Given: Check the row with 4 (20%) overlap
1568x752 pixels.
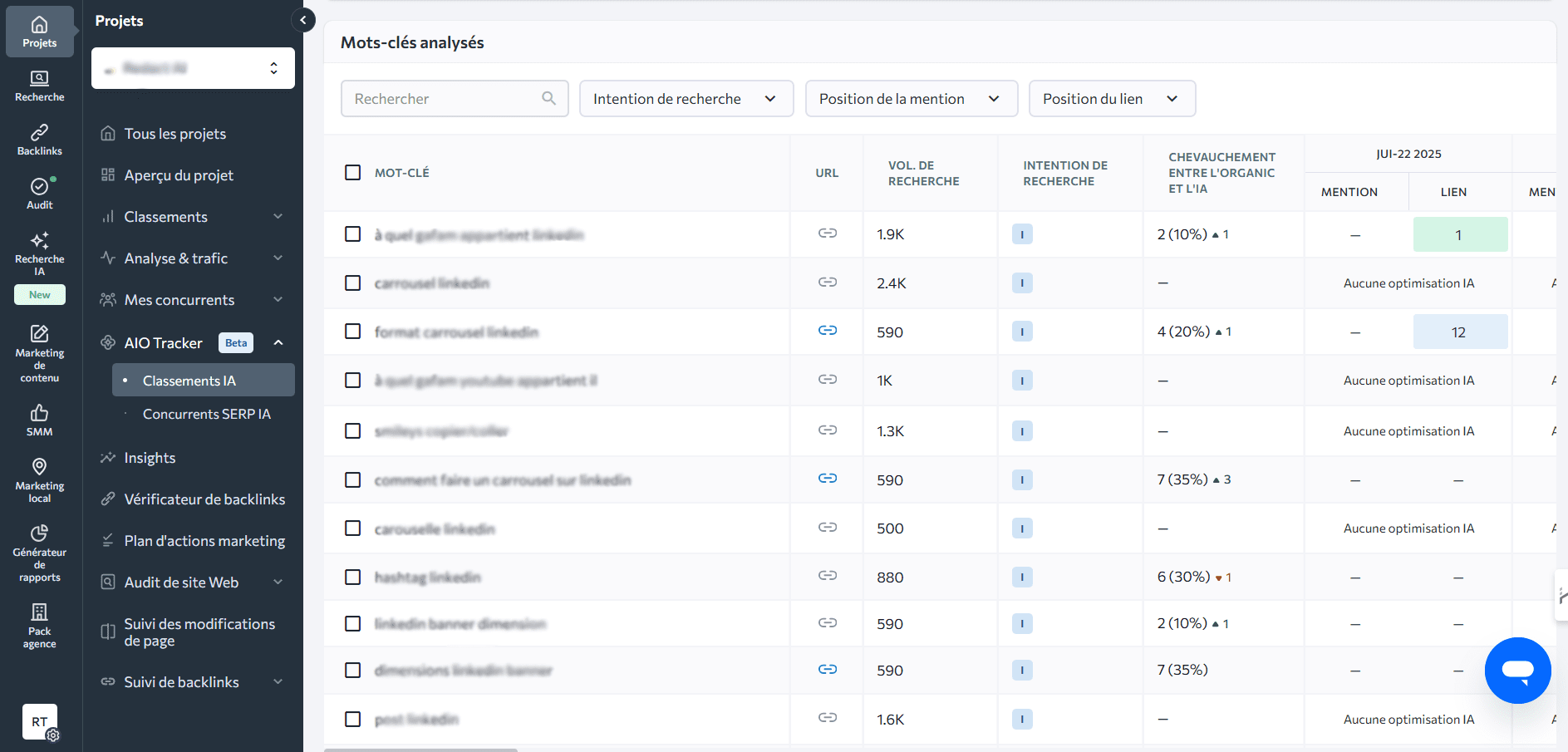Looking at the screenshot, I should 352,332.
